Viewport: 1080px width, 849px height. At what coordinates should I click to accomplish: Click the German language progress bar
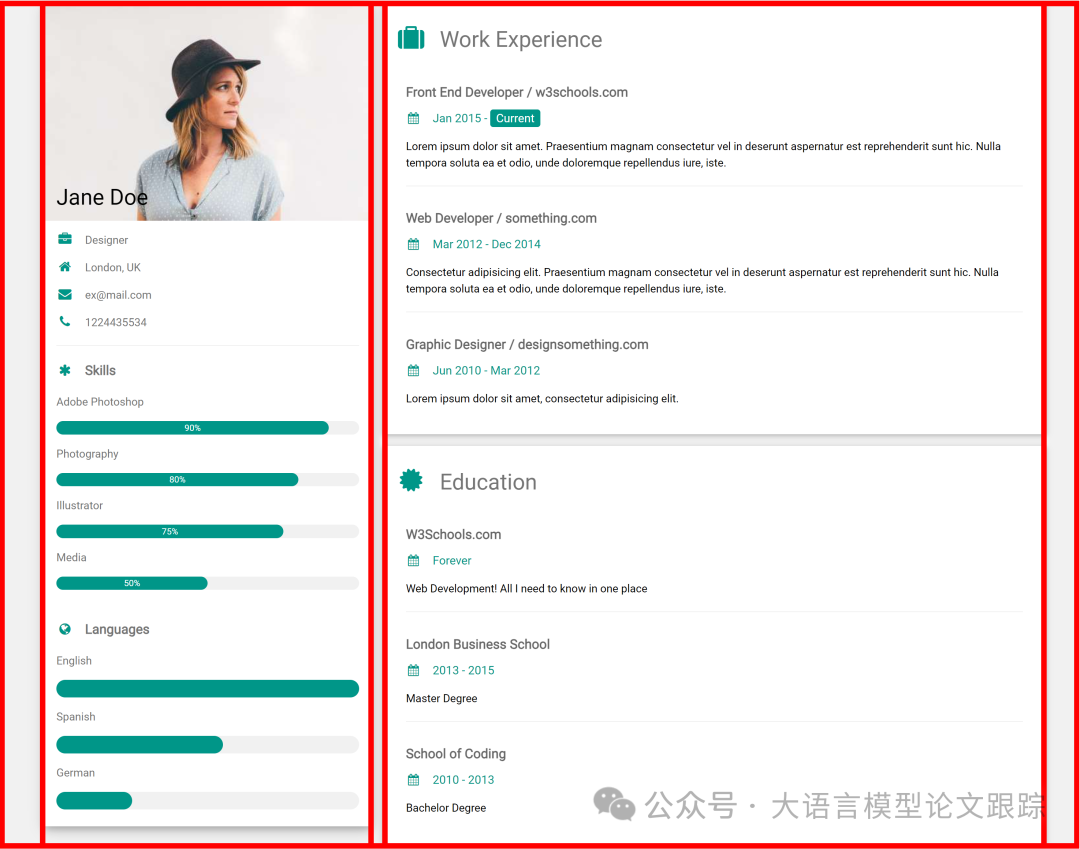(x=207, y=800)
